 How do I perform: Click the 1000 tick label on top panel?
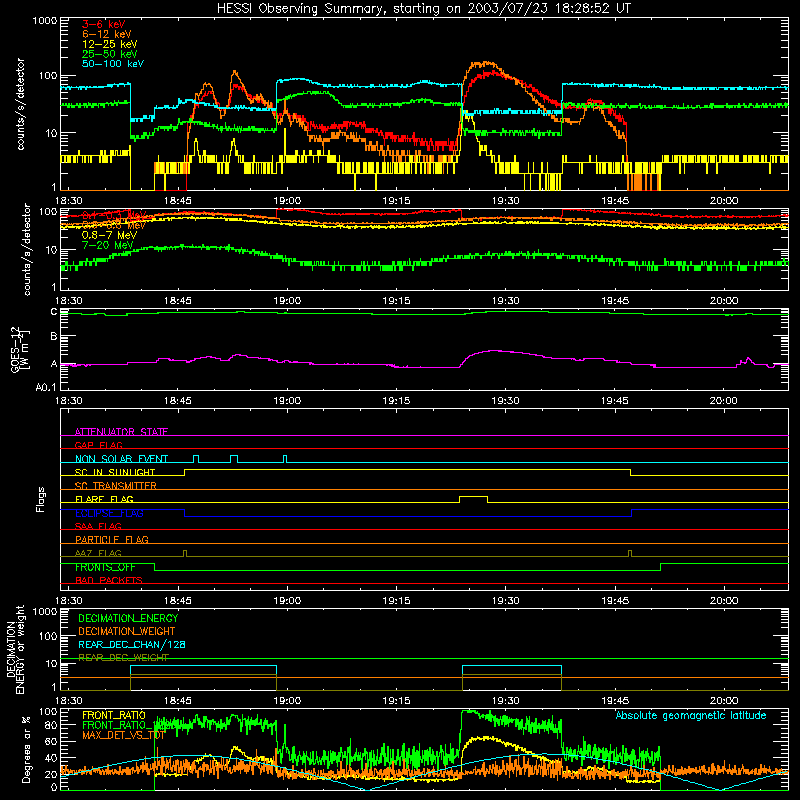click(x=45, y=21)
